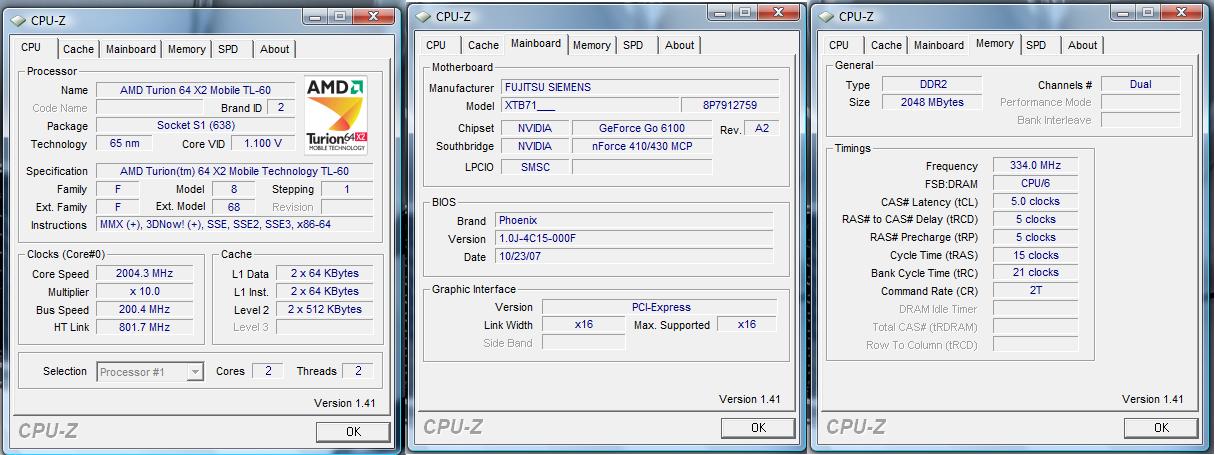Open Memory tab in first window
This screenshot has width=1215, height=455.
(x=187, y=49)
